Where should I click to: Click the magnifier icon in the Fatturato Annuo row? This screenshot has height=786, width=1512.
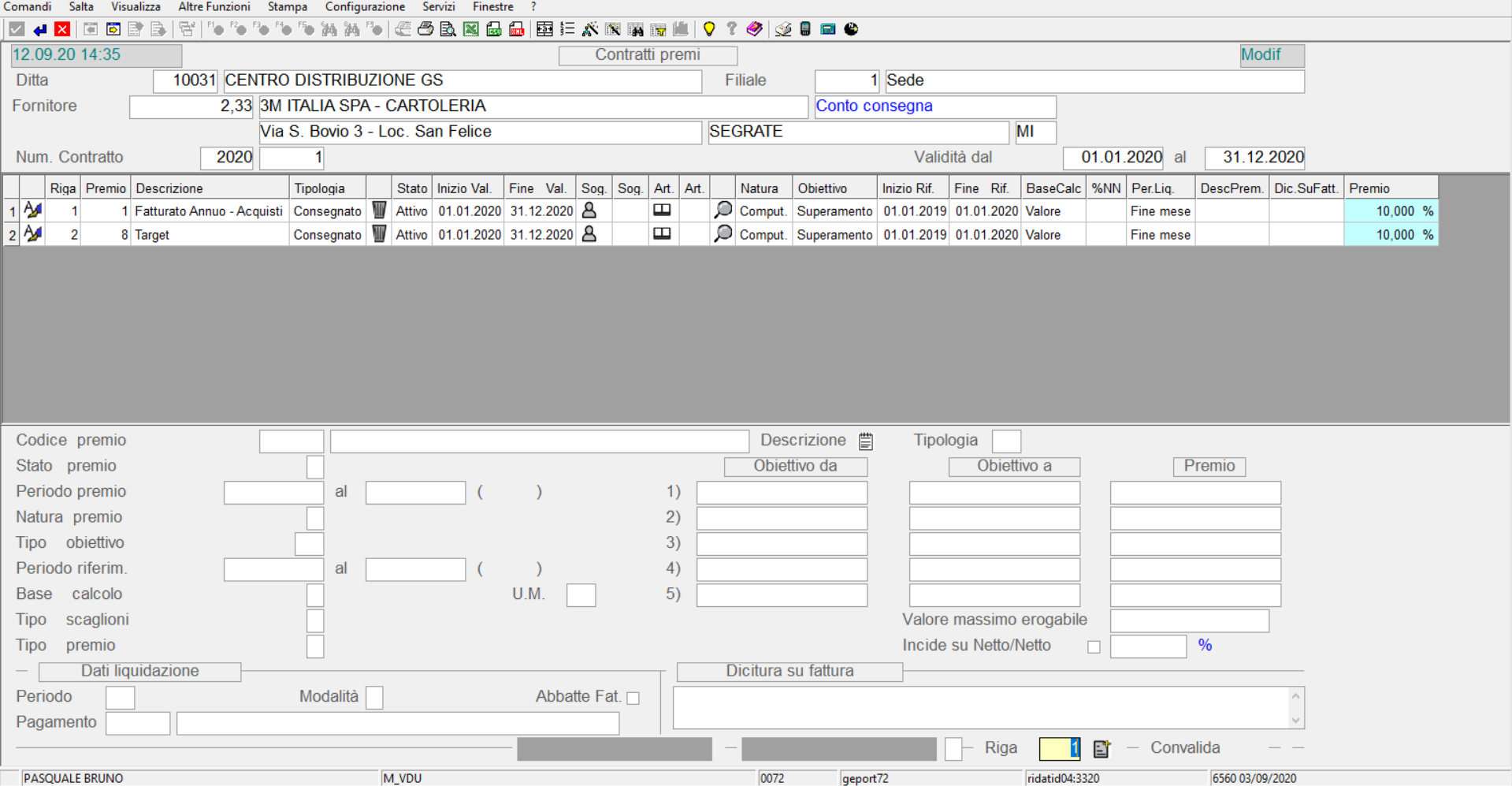(723, 210)
